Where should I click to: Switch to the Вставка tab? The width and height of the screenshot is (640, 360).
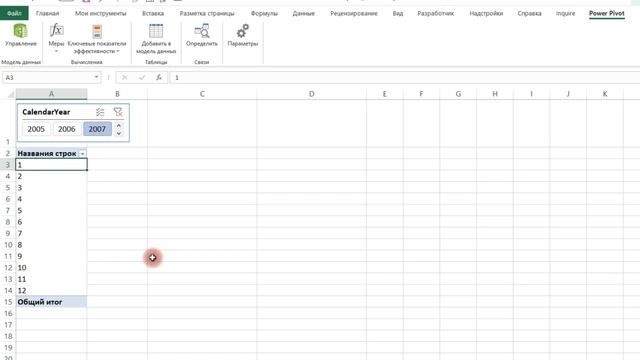coord(153,13)
